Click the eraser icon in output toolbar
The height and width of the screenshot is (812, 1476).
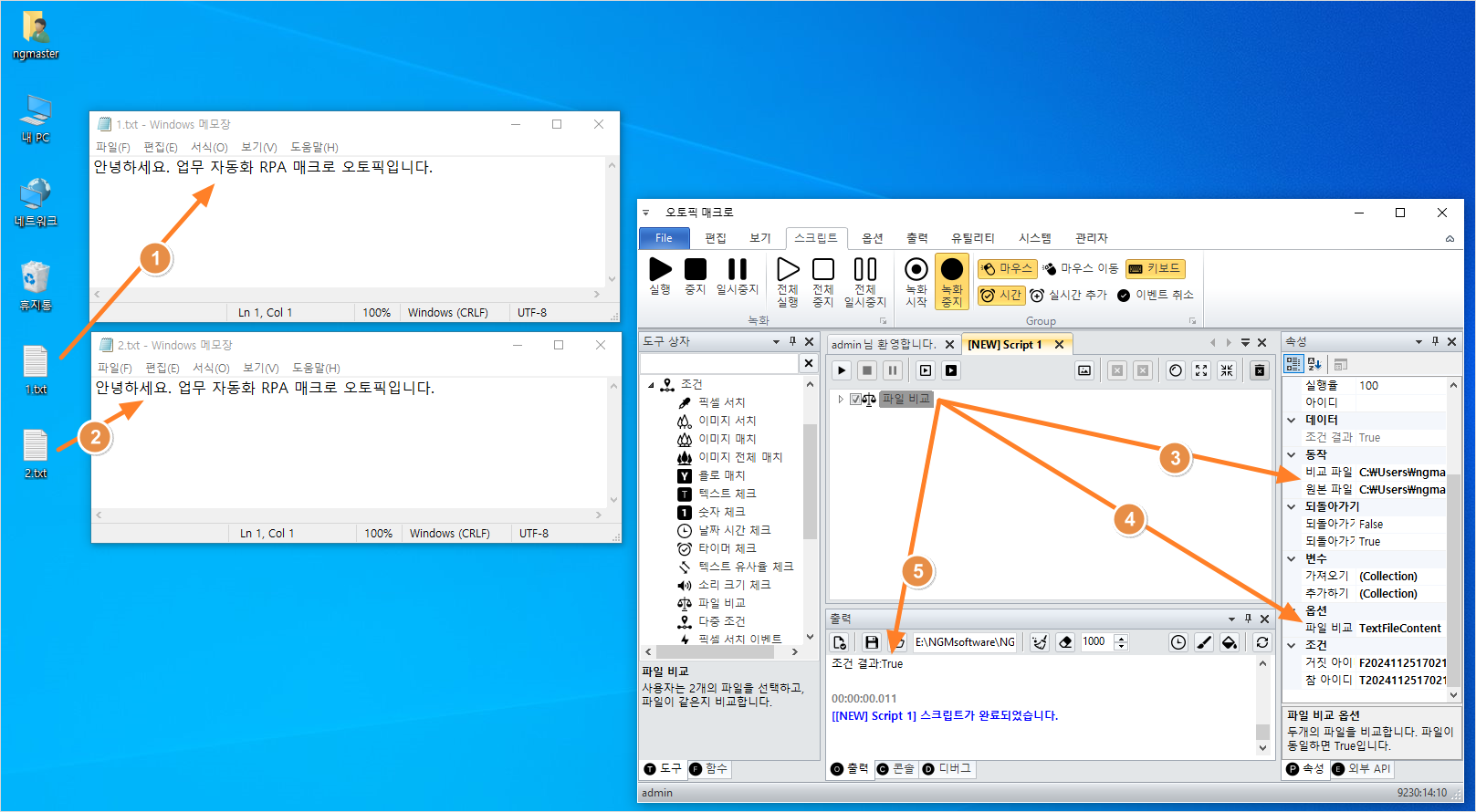1065,642
